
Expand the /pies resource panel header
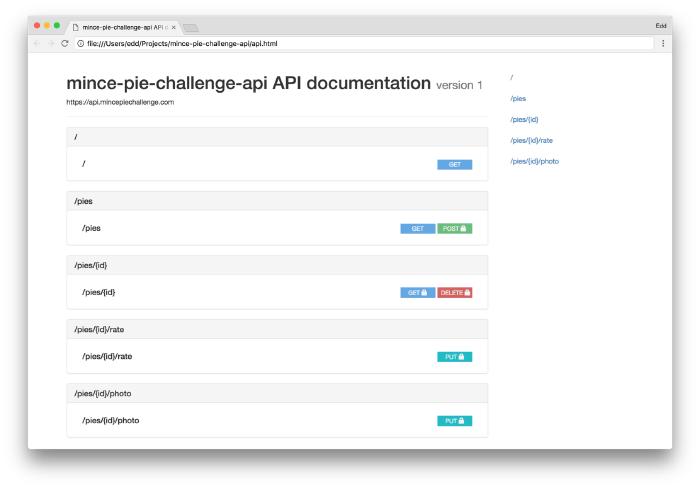point(277,201)
